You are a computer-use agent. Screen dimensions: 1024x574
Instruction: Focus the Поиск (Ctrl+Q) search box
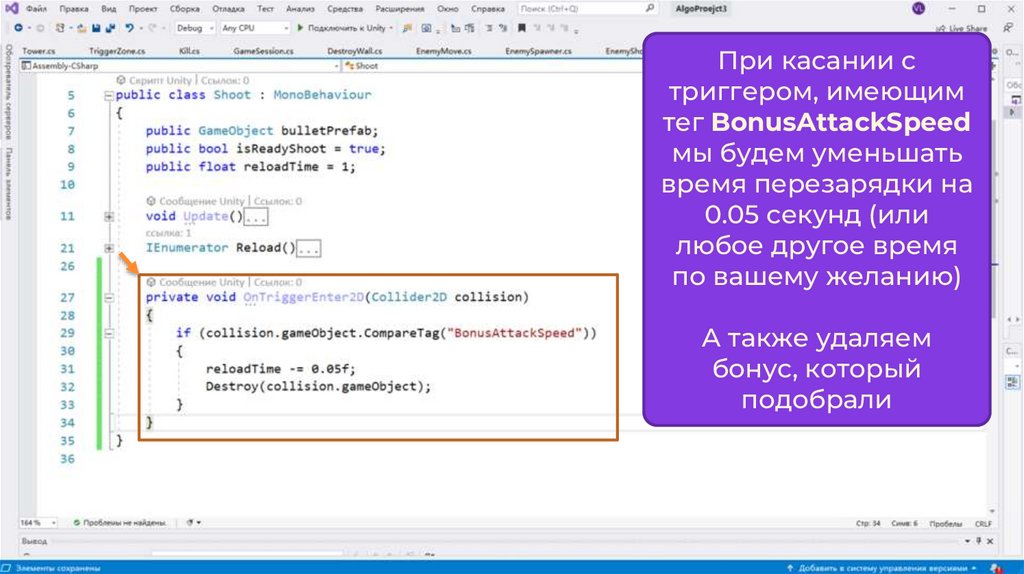586,8
